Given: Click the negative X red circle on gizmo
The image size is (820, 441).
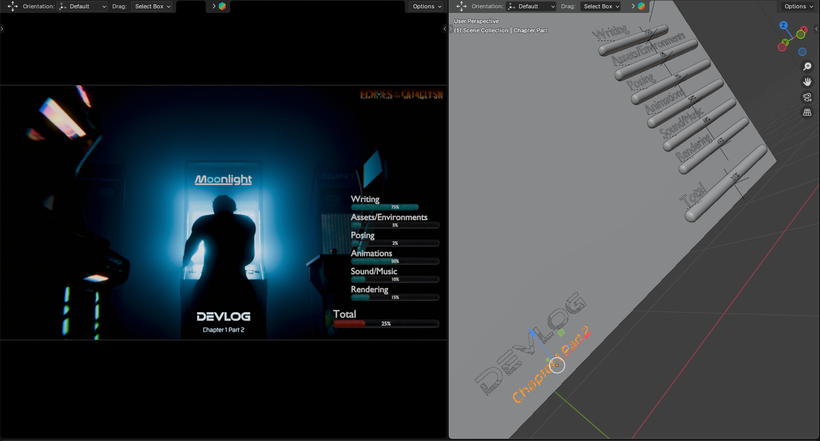Looking at the screenshot, I should pyautogui.click(x=782, y=47).
